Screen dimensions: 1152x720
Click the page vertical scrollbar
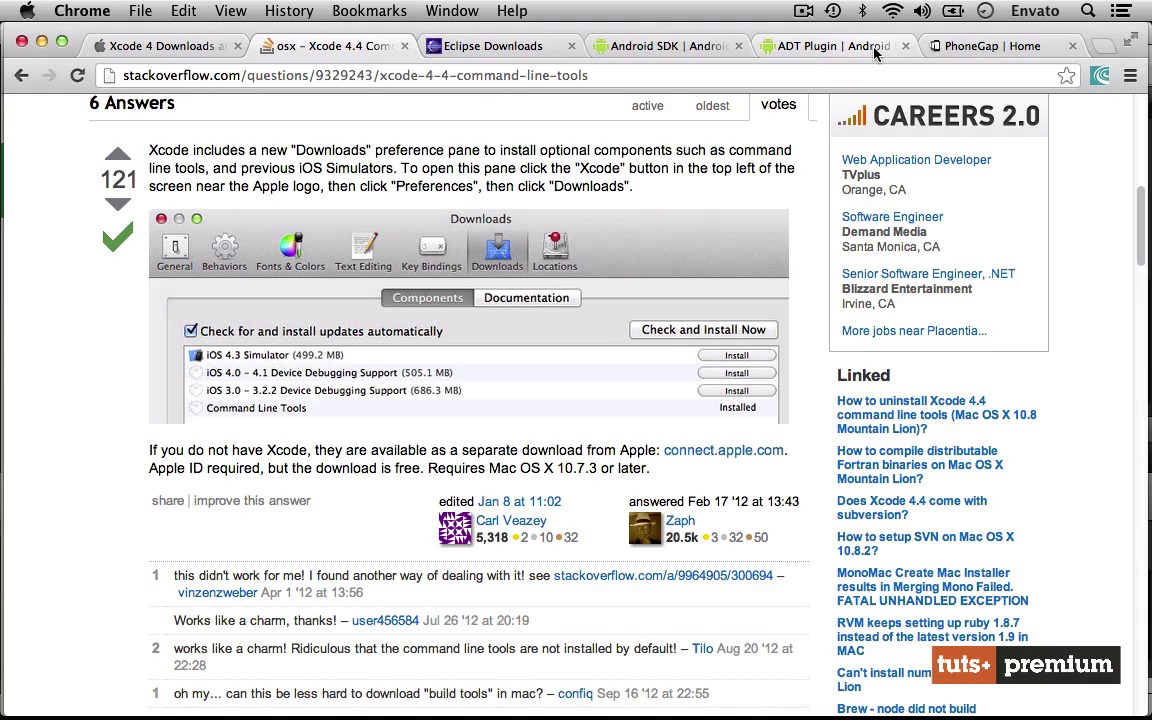coord(1140,226)
